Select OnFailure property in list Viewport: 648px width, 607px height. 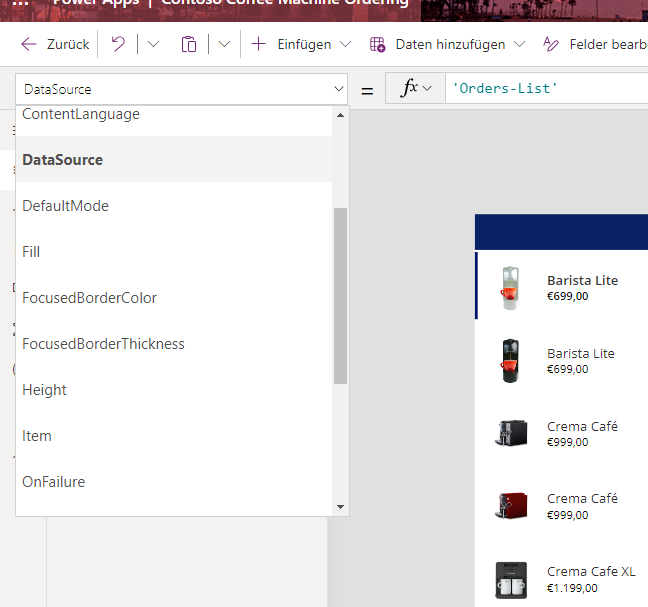[174, 482]
